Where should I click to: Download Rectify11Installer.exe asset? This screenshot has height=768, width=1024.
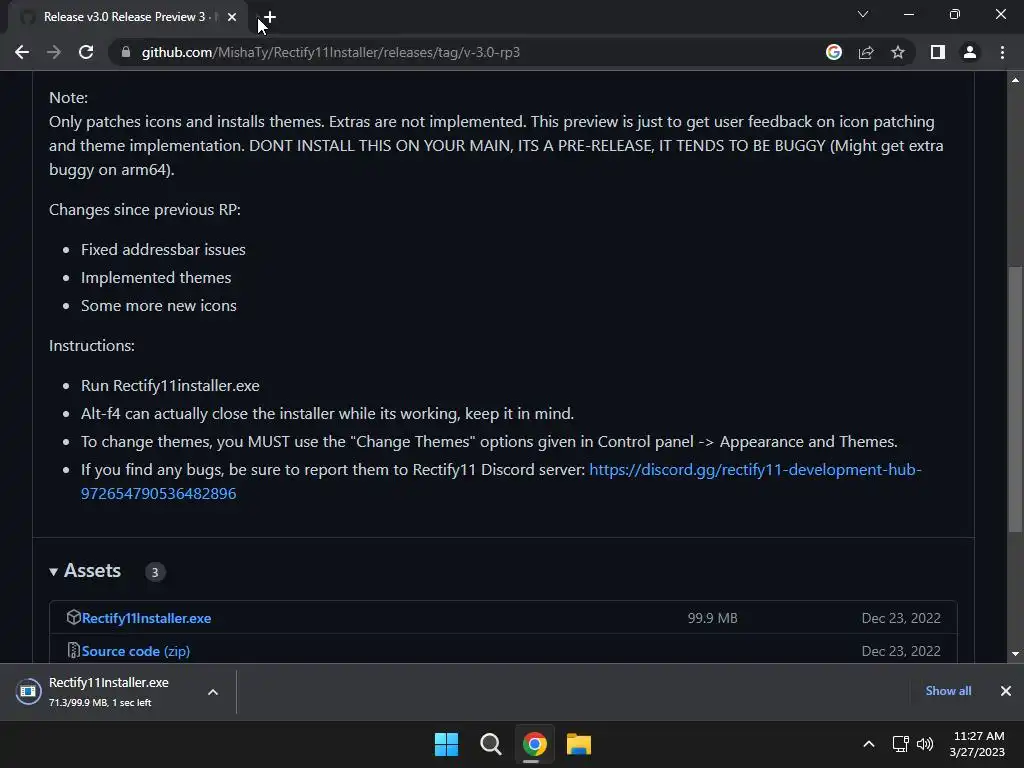tap(146, 618)
